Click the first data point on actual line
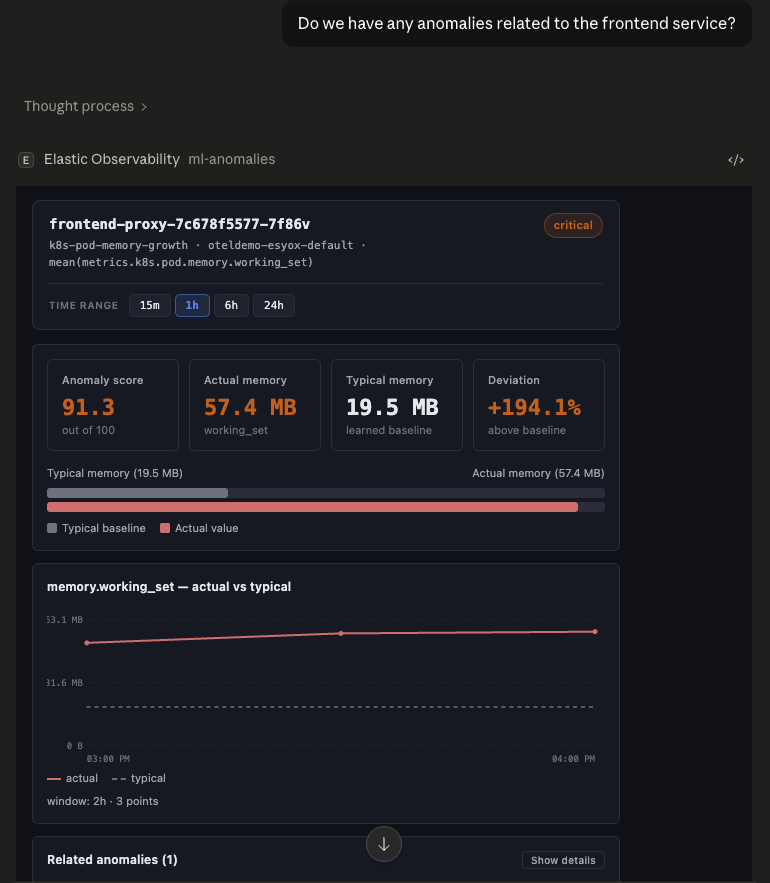The width and height of the screenshot is (770, 883). click(x=87, y=643)
